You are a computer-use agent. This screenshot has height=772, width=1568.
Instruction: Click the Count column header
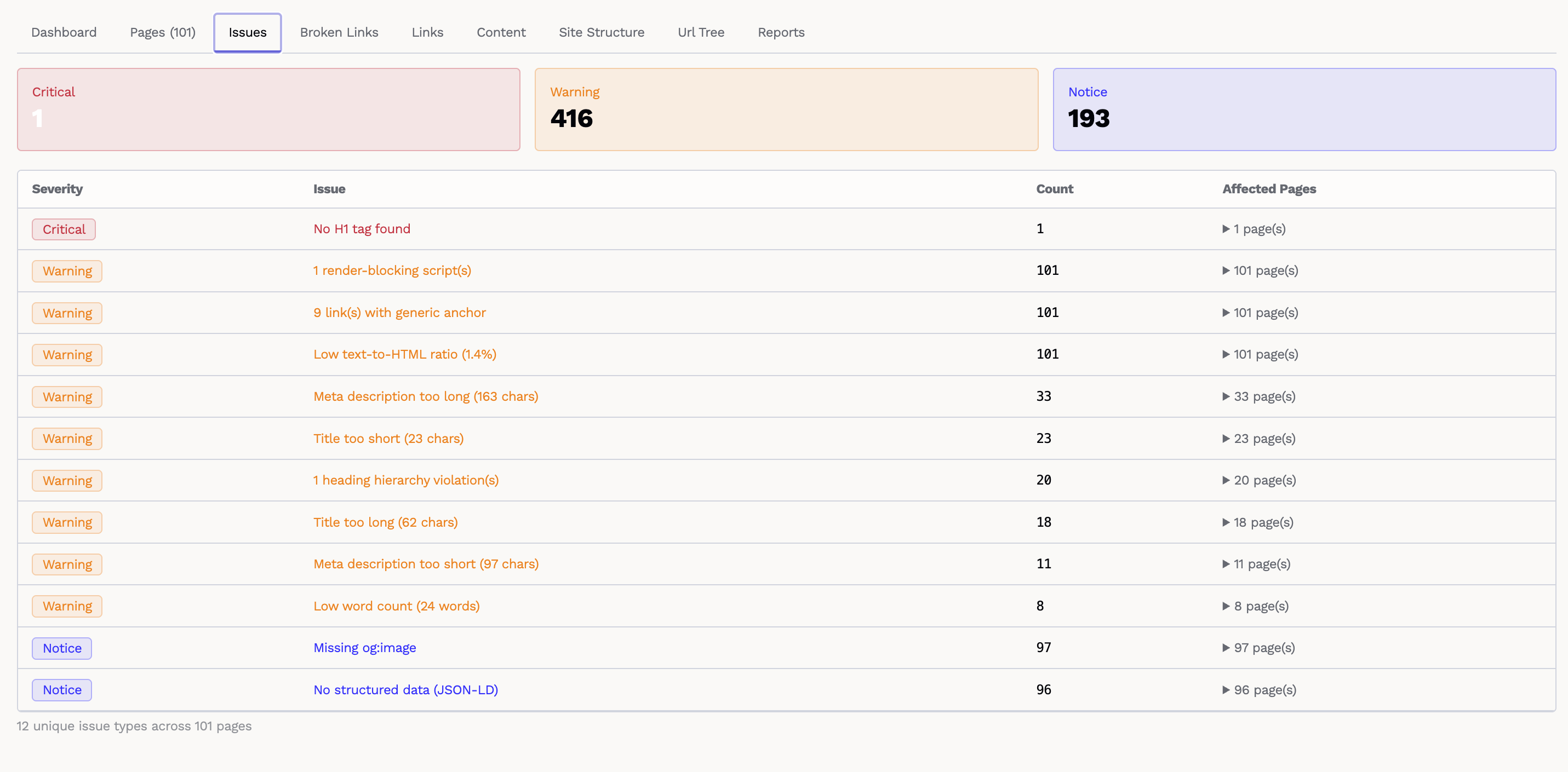click(x=1054, y=189)
